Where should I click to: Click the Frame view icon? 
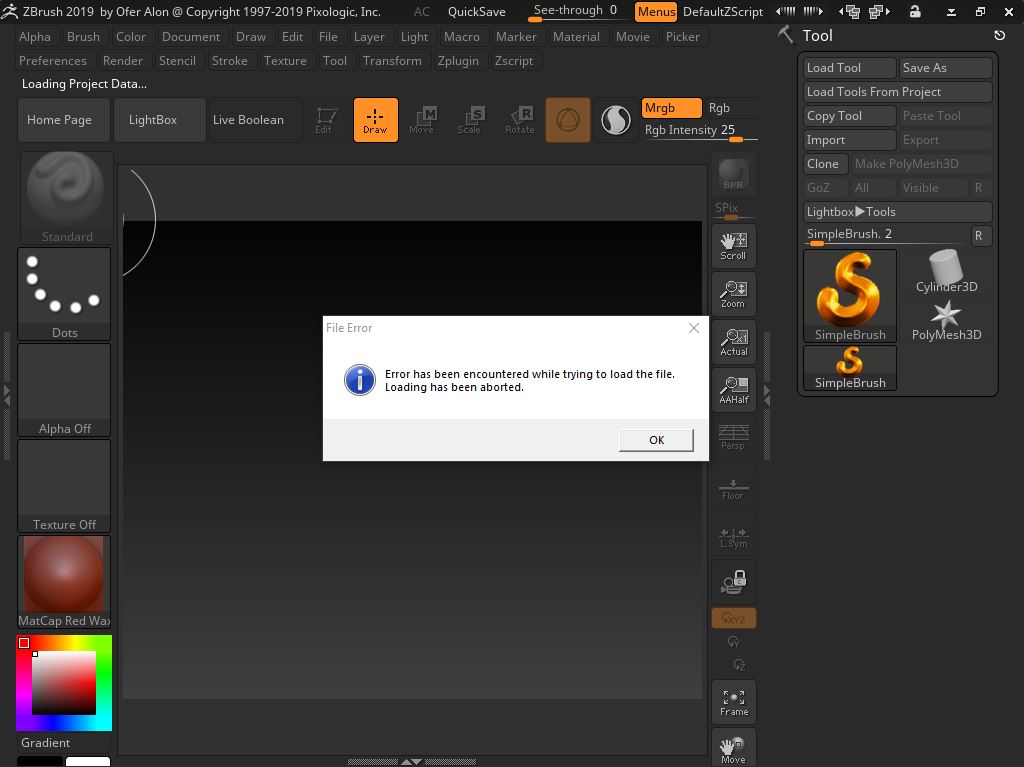[x=733, y=702]
